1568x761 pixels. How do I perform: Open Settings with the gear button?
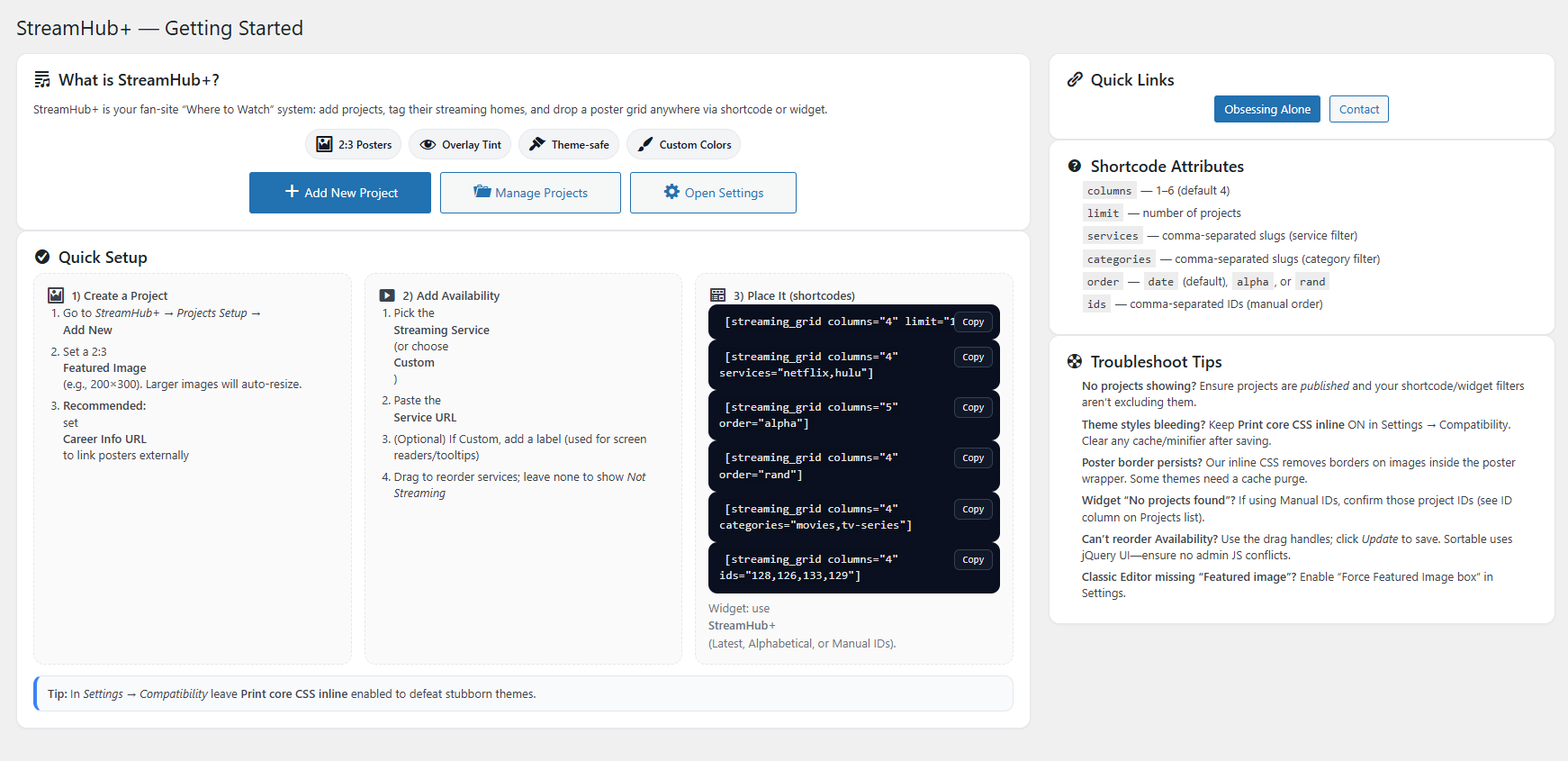pyautogui.click(x=713, y=193)
